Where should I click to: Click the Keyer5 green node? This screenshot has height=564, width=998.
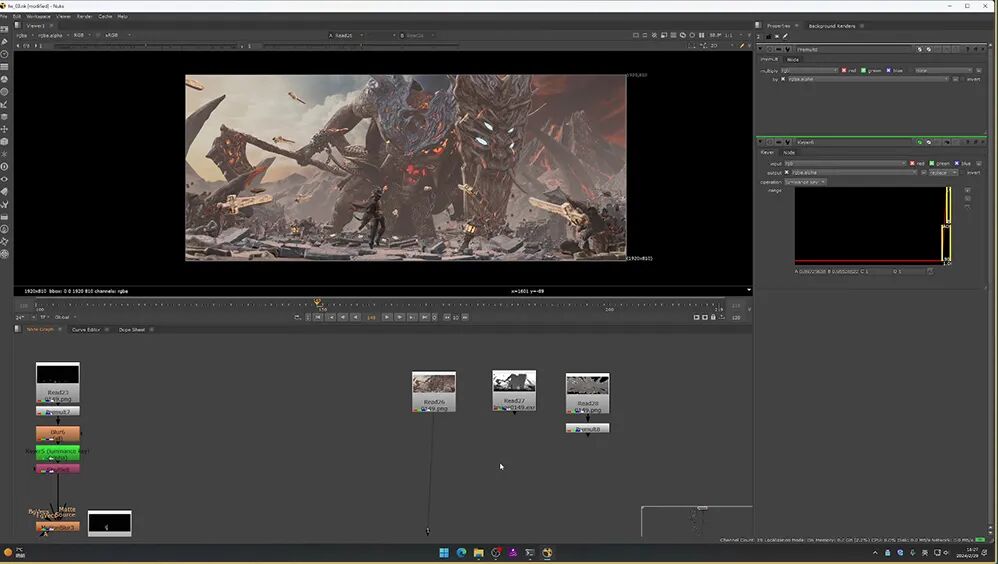tap(58, 453)
